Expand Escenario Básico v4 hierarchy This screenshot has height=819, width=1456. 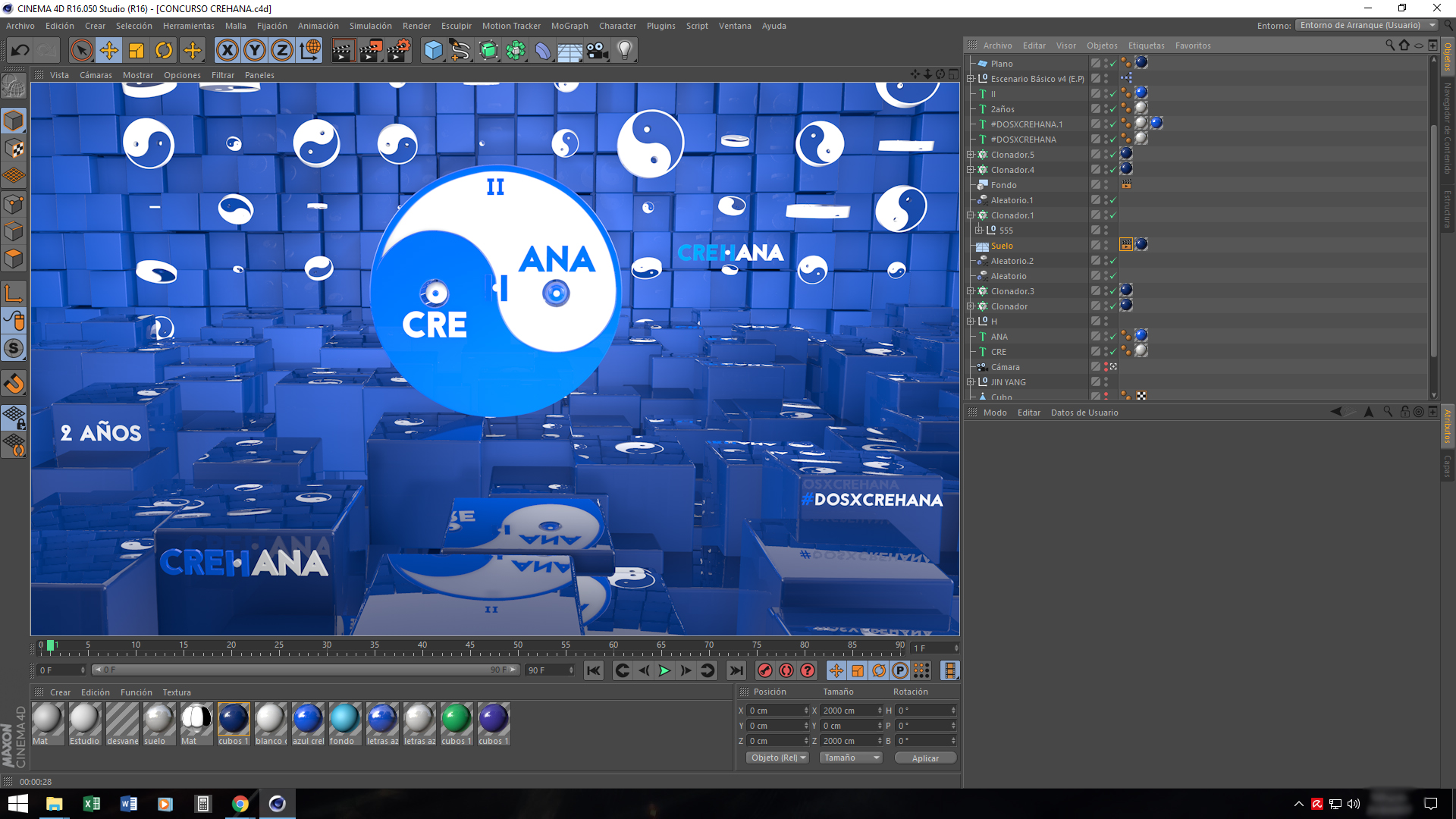971,78
